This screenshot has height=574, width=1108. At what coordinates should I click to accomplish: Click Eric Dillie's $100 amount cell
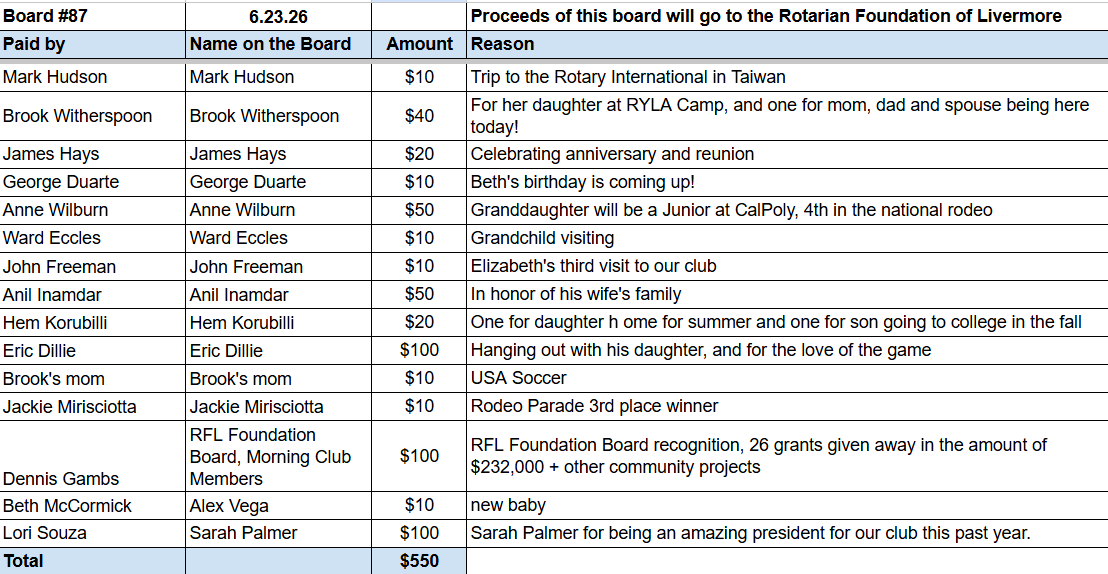(x=419, y=351)
